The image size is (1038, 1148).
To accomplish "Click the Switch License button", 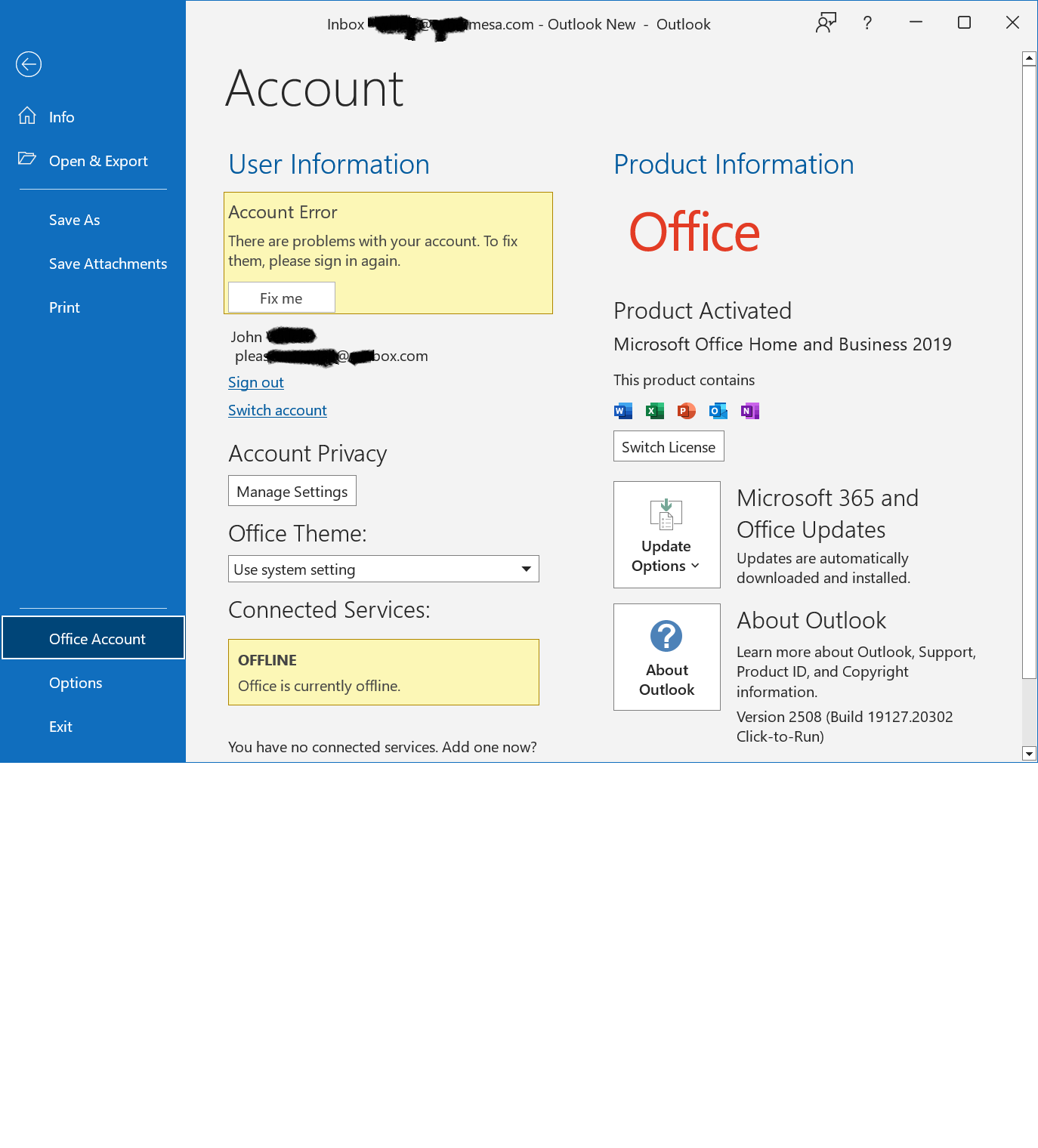I will [x=668, y=446].
